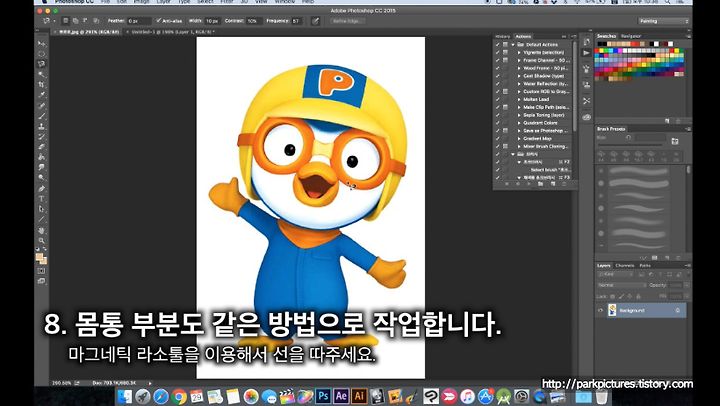Toggle checkmark for Sepia Toning (layer) action
This screenshot has width=720, height=406.
coord(497,115)
